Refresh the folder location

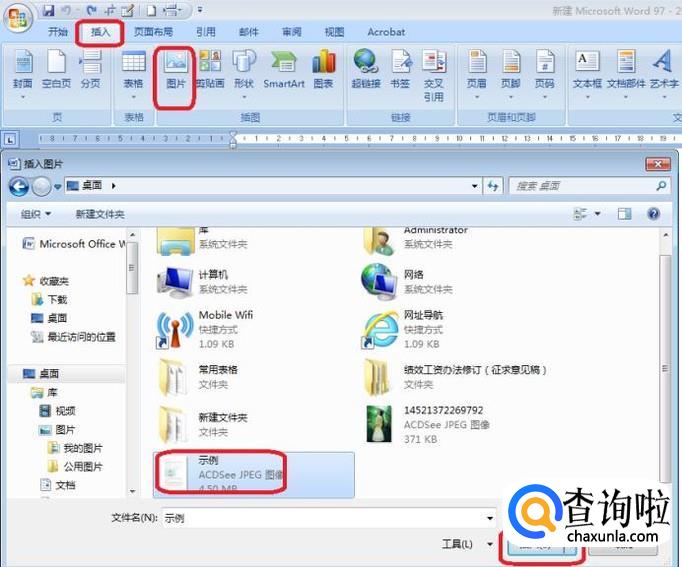(x=493, y=186)
